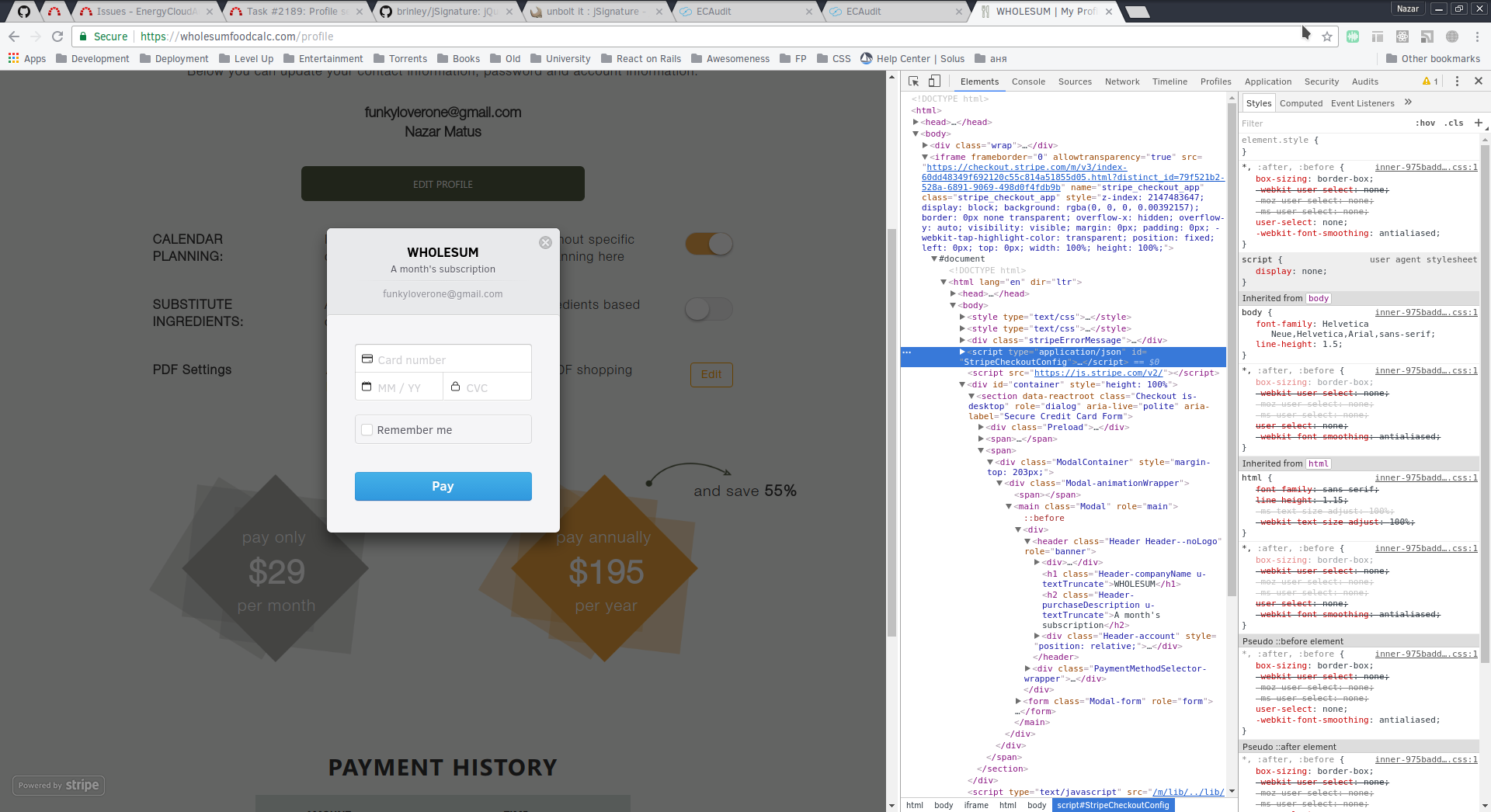Select script#StripeCheckoutConfig breadcrumb

click(x=1113, y=805)
